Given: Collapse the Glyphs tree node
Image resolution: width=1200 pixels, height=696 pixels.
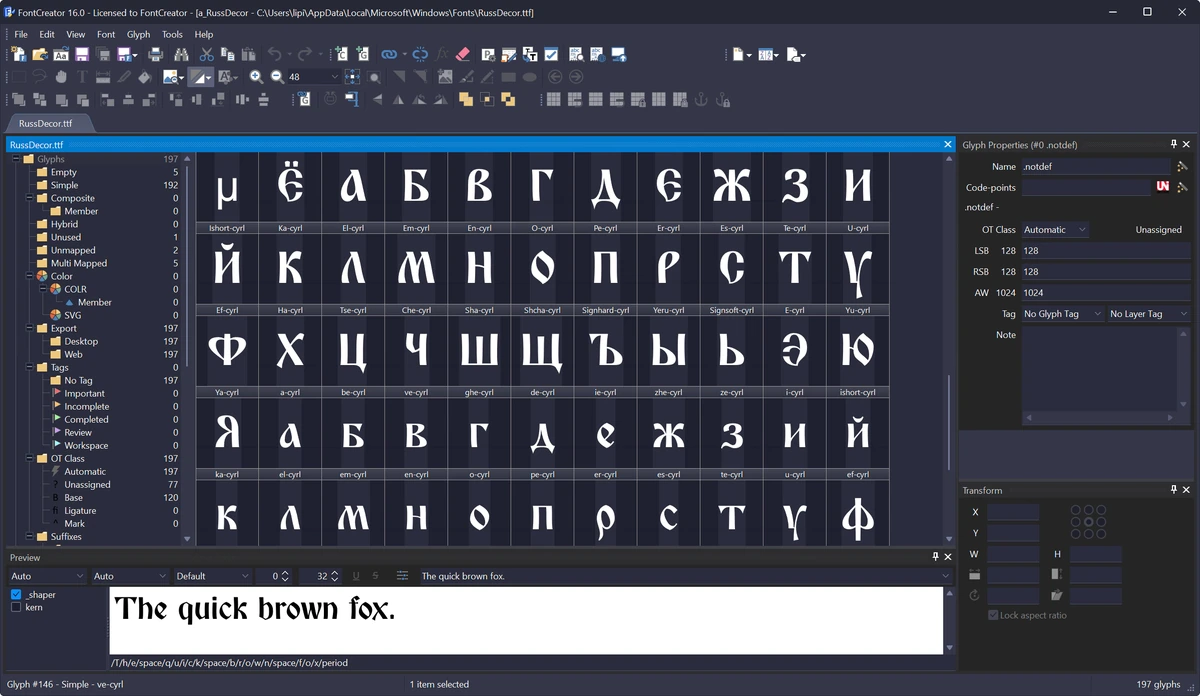Looking at the screenshot, I should click(x=16, y=159).
